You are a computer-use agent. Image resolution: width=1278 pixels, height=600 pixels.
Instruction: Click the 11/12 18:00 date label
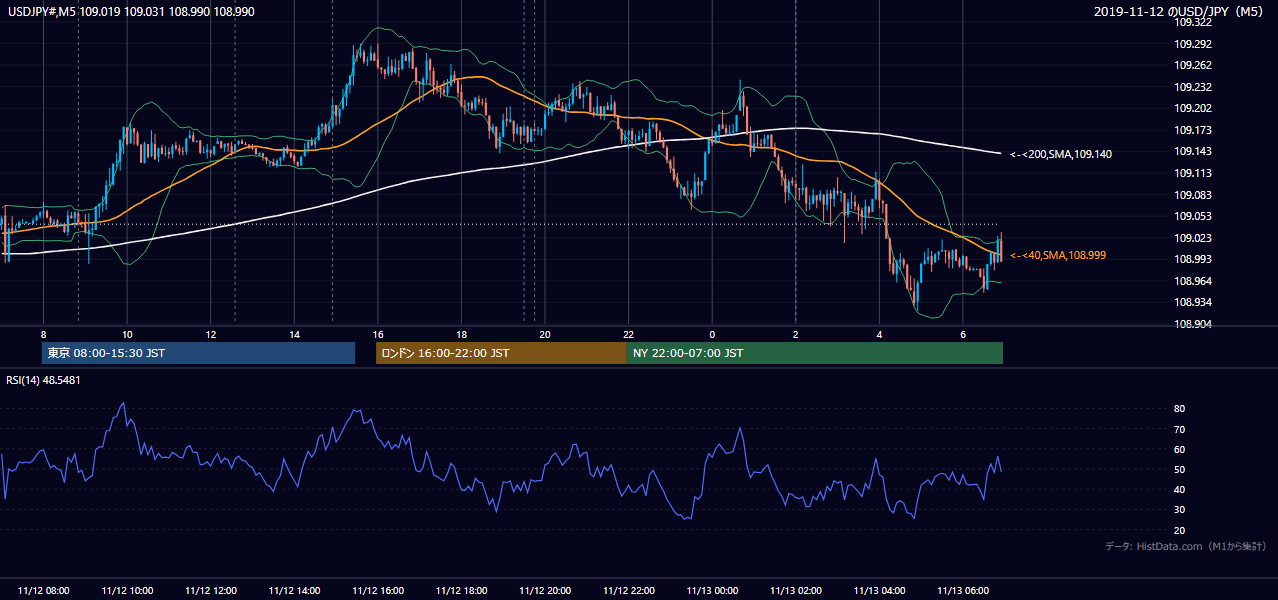pos(461,591)
